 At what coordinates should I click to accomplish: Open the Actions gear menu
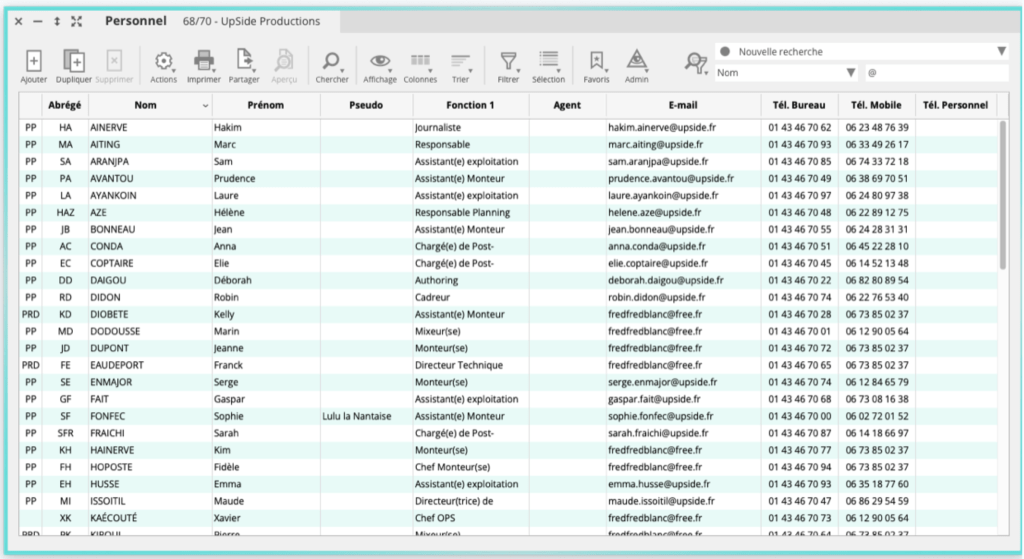[x=163, y=62]
